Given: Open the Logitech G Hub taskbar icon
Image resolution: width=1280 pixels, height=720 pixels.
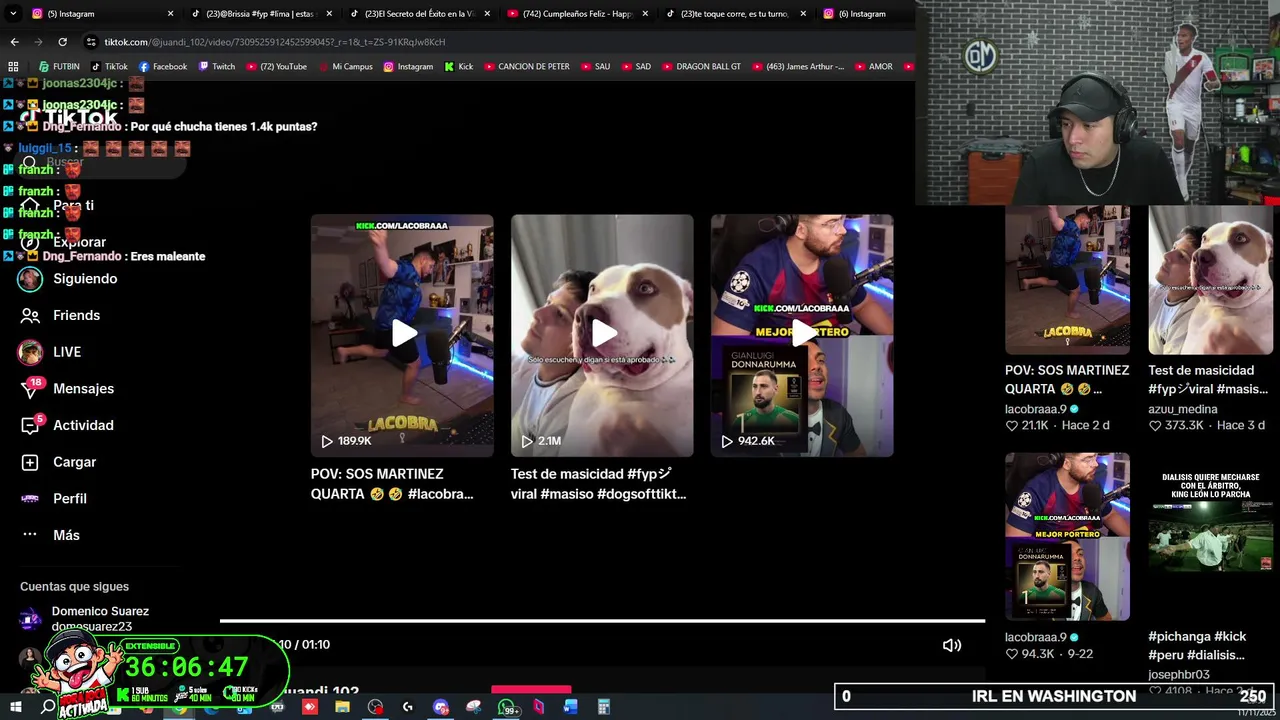Looking at the screenshot, I should [x=407, y=707].
